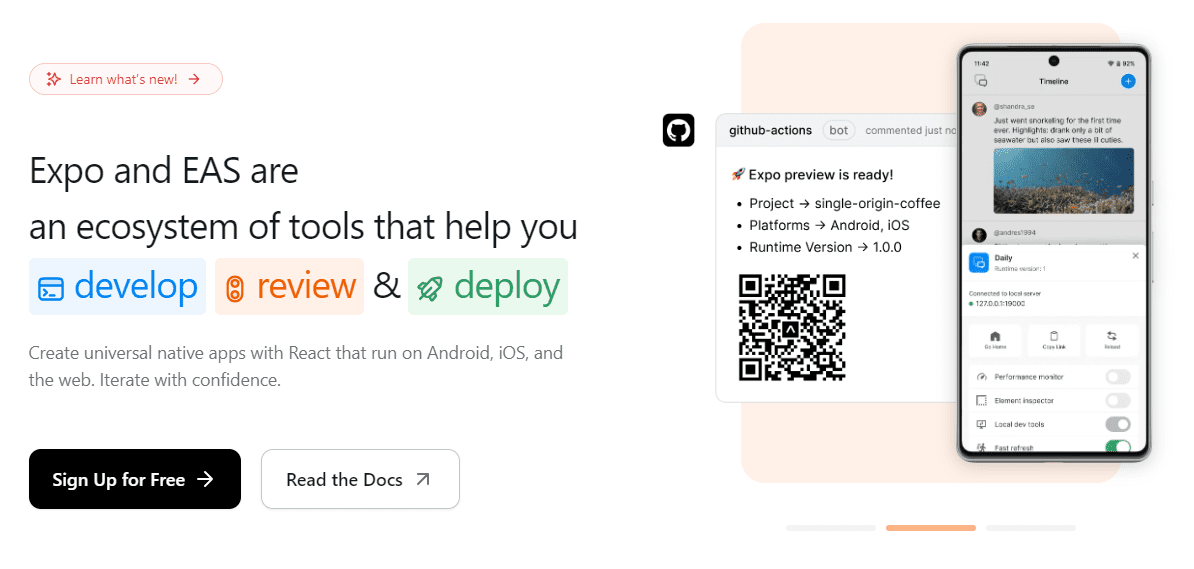This screenshot has width=1194, height=569.
Task: Select the develop highlighted word
Action: click(x=117, y=286)
